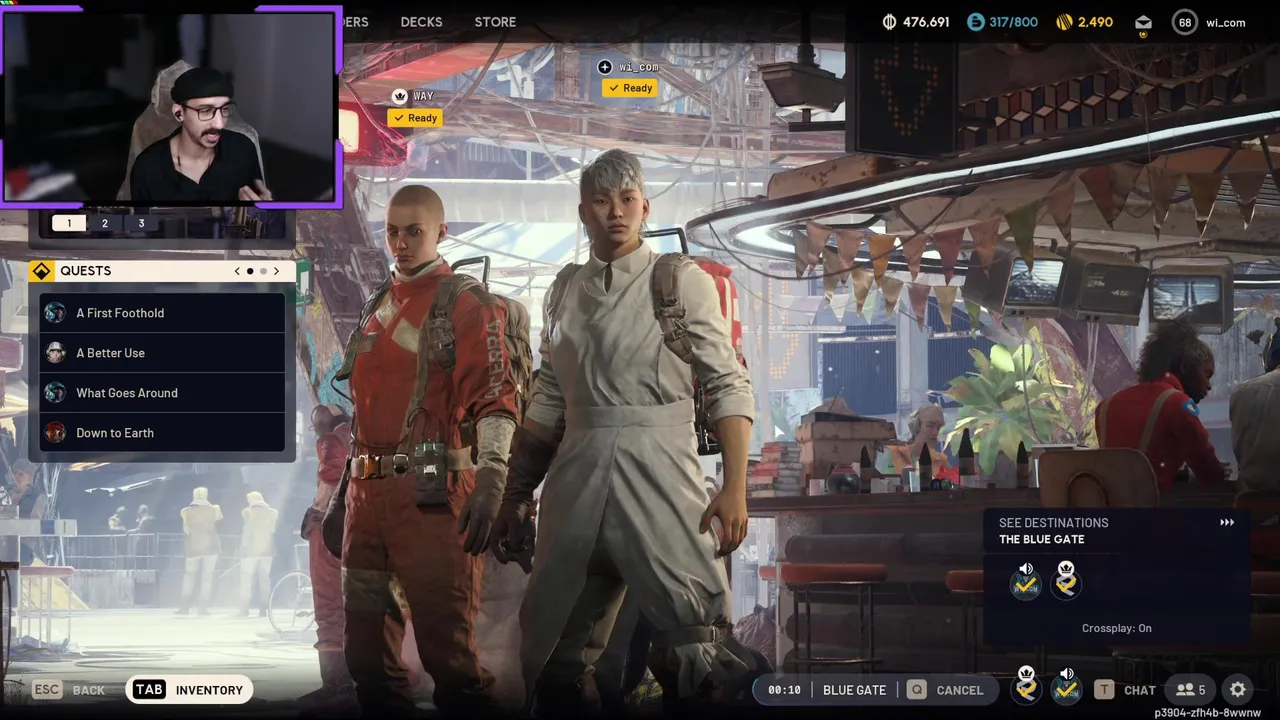Click the Quests panel header
Screen dimensions: 1280x720
[162, 271]
